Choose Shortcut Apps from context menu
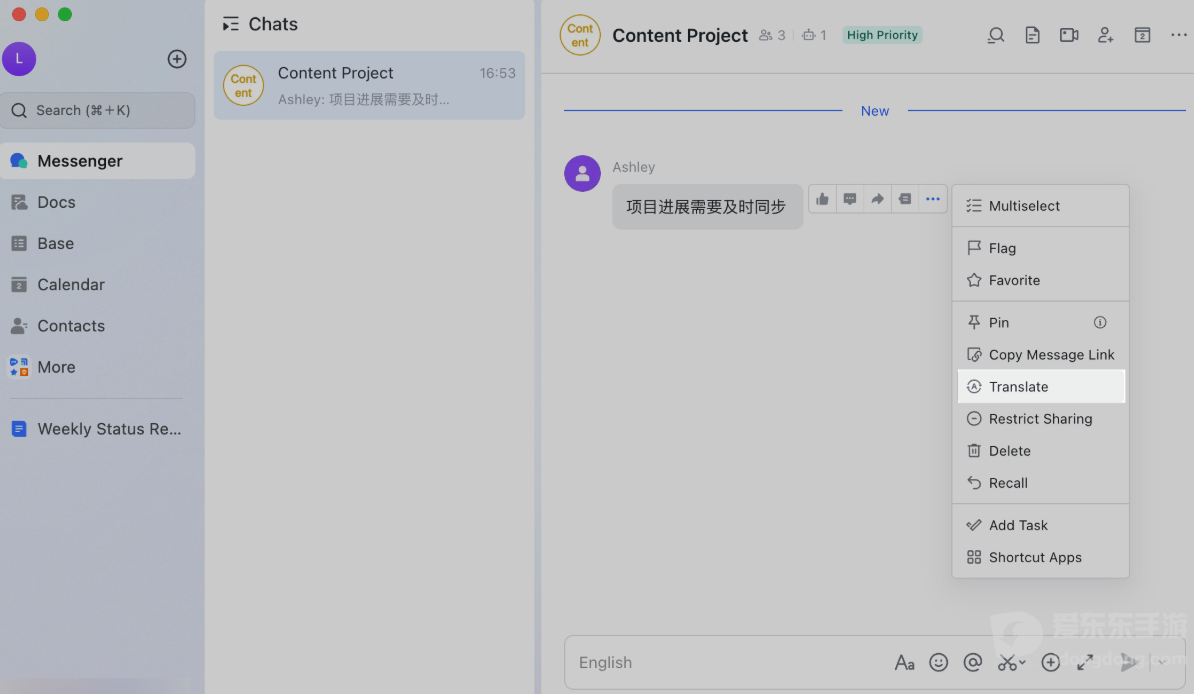Screen dimensions: 1194x694 point(1041,557)
